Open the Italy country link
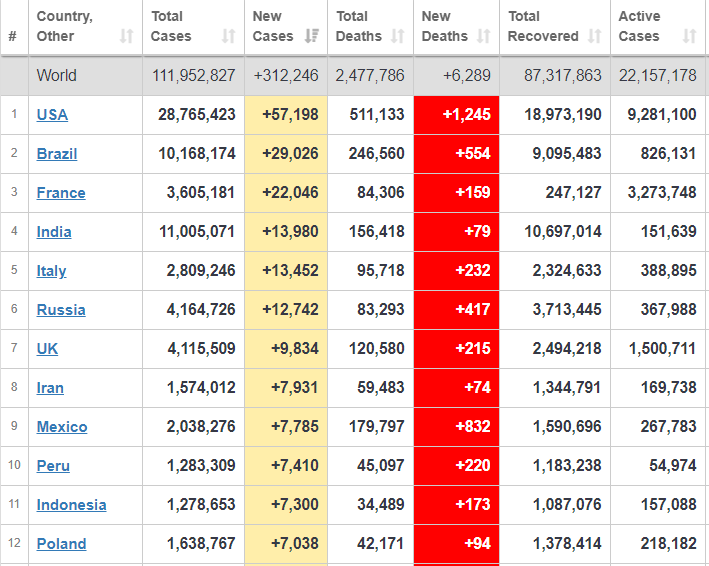Viewport: 709px width, 566px height. [x=52, y=271]
